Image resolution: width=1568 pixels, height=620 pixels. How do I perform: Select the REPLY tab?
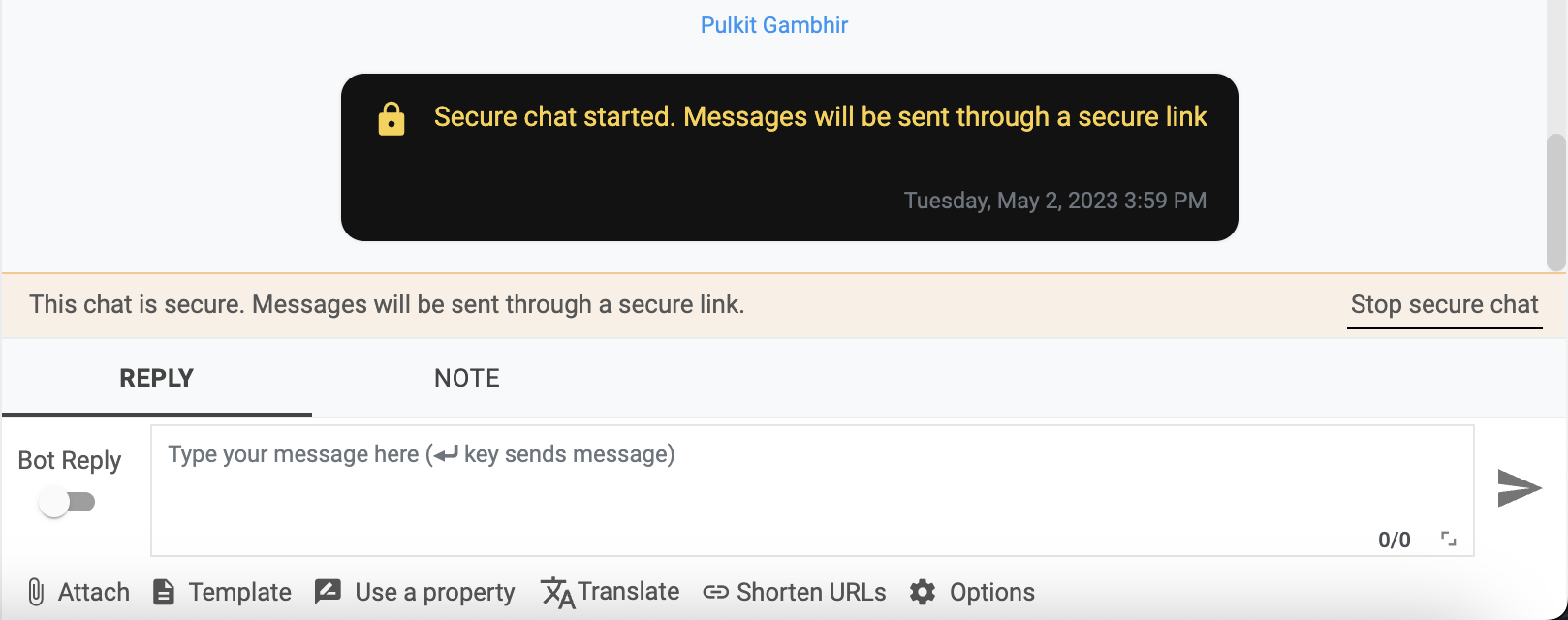point(156,378)
